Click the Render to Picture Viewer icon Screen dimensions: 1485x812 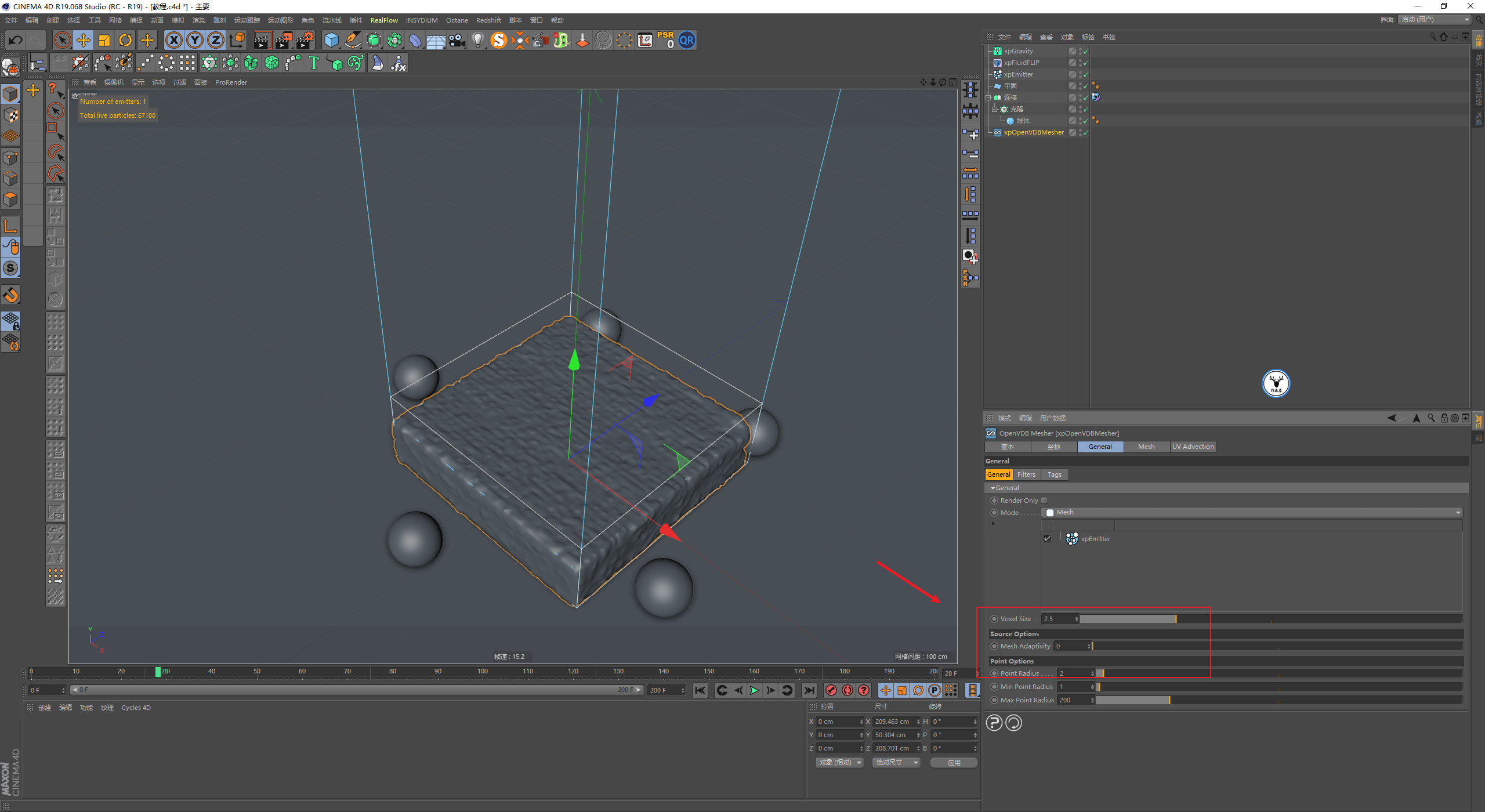coord(284,40)
